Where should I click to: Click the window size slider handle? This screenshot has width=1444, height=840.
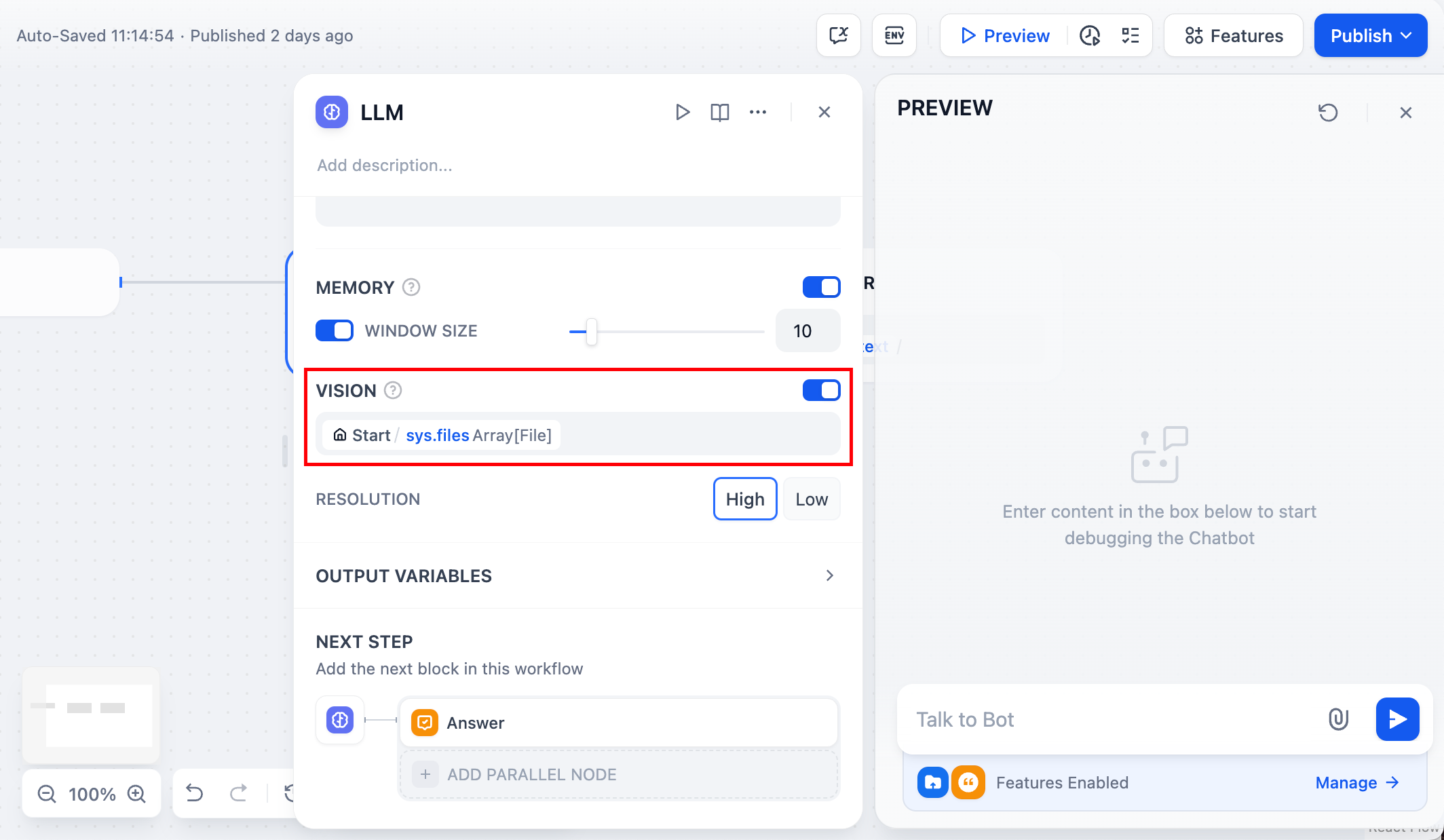[x=592, y=331]
